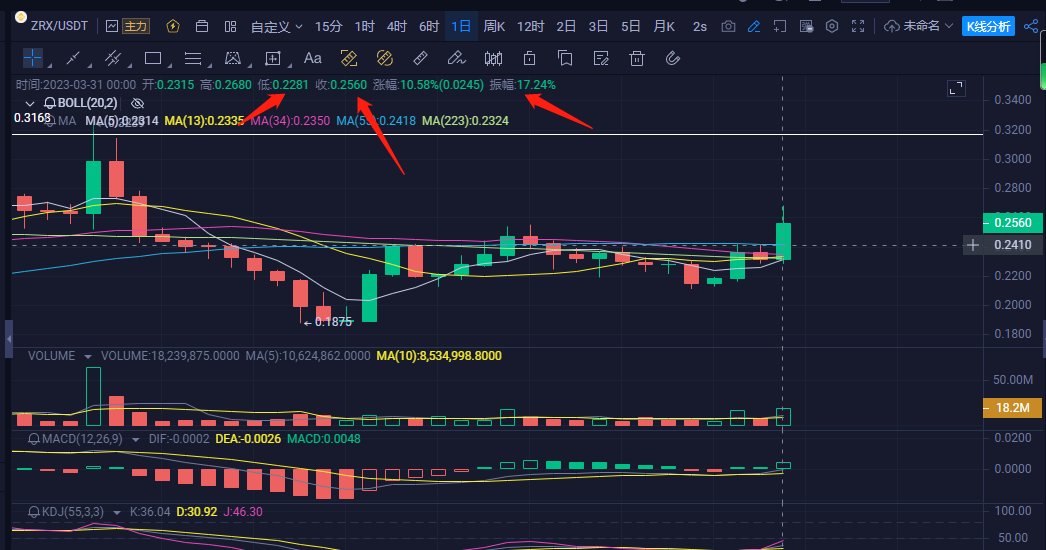
Task: Select the parallel channel drawing tool
Action: [113, 58]
